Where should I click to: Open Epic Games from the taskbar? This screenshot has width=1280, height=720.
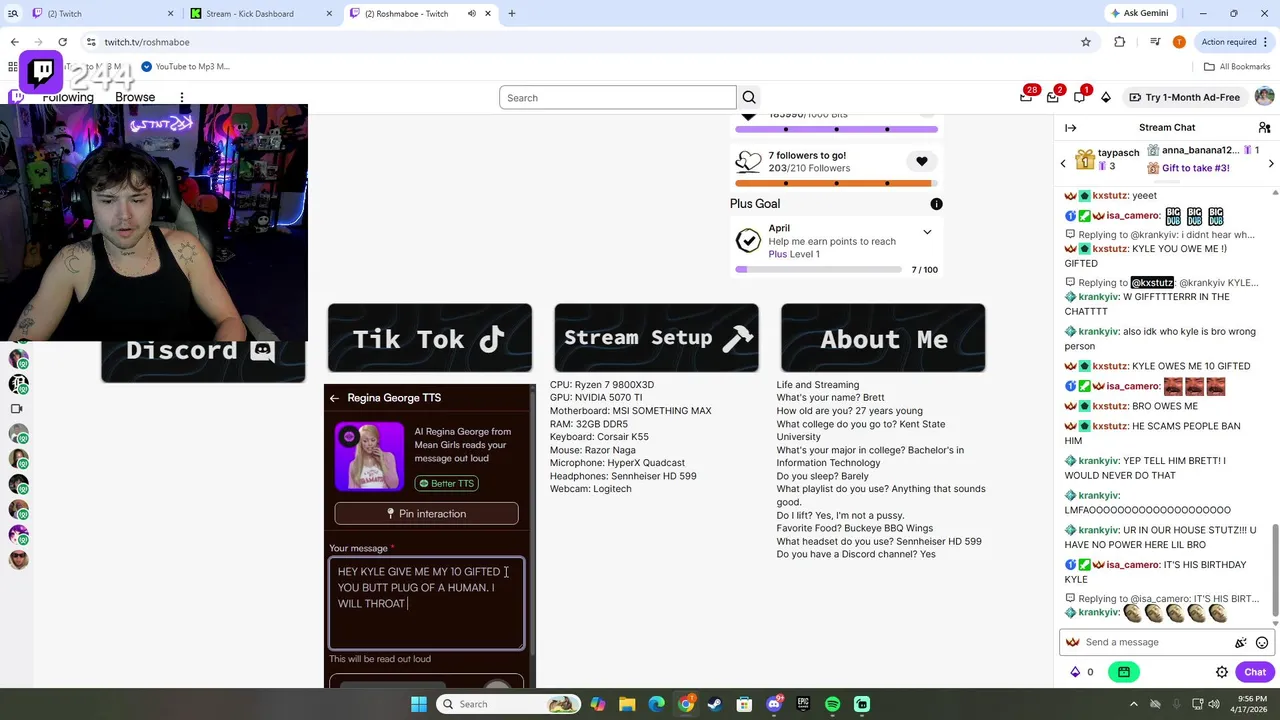click(x=803, y=704)
